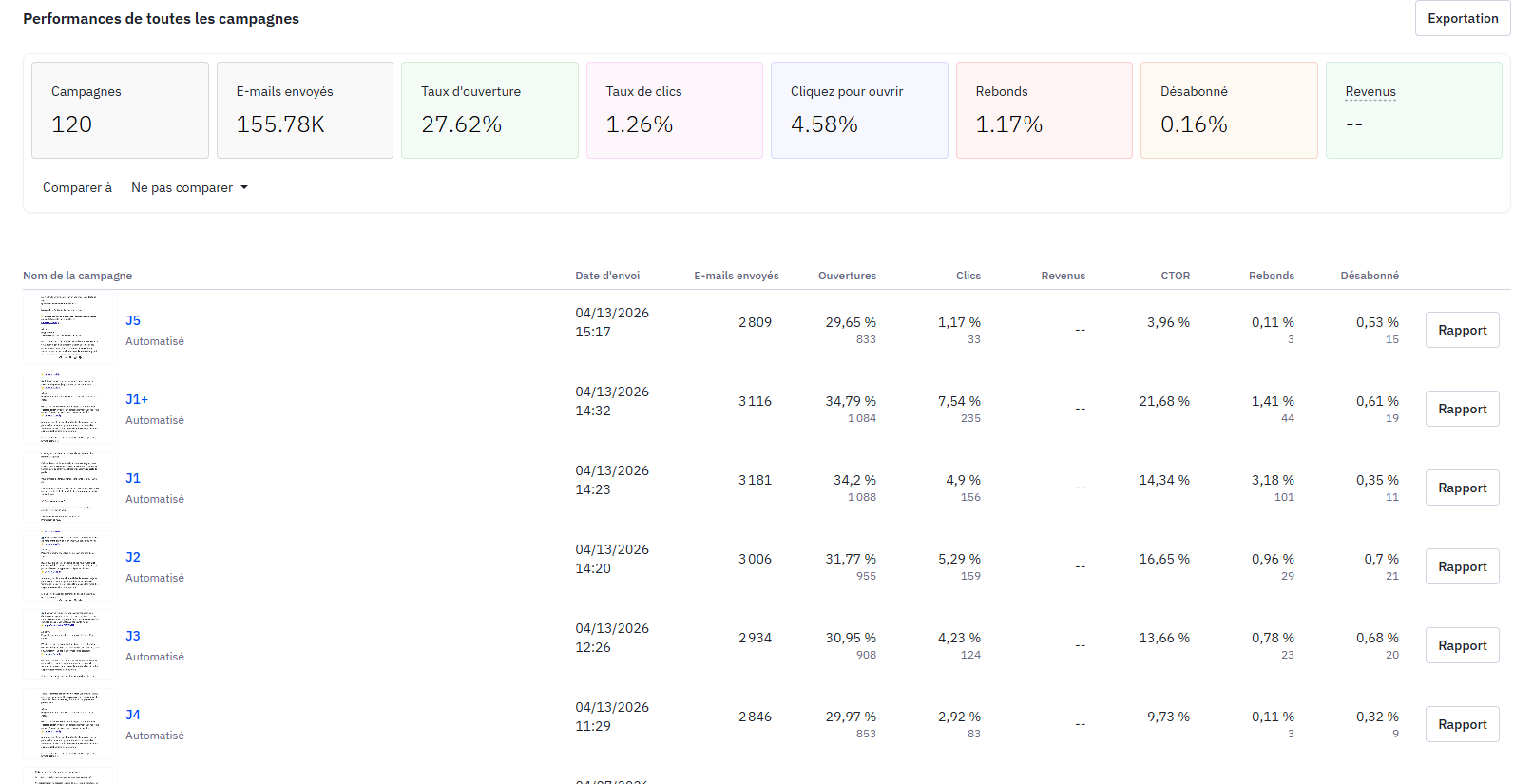Click the 7,54 % click rate for J1+
Viewport: 1533px width, 784px height.
[x=959, y=401]
